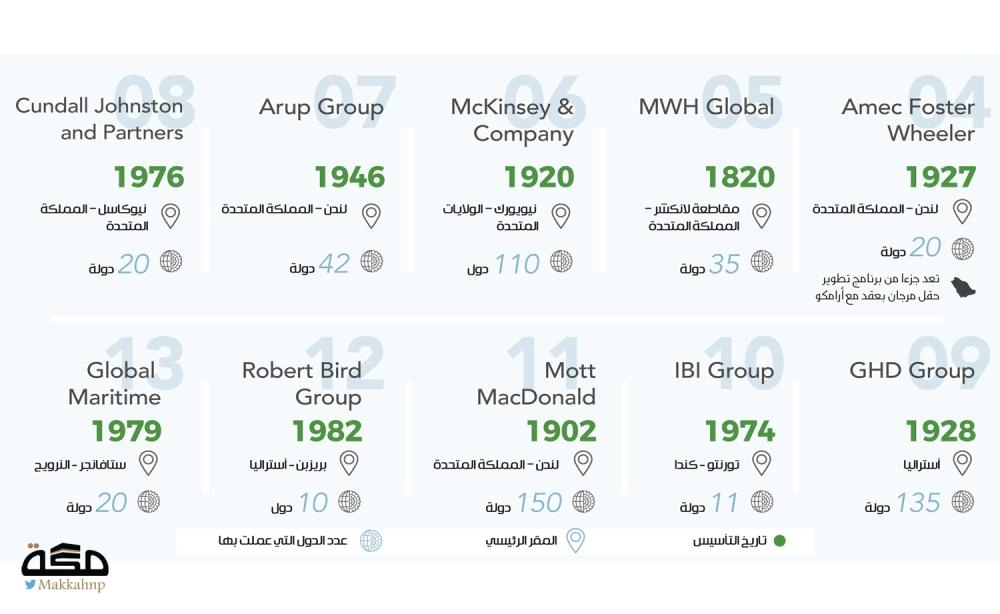The height and width of the screenshot is (614, 1000).
Task: Click the McKinsey & Company heading
Action: [x=512, y=120]
